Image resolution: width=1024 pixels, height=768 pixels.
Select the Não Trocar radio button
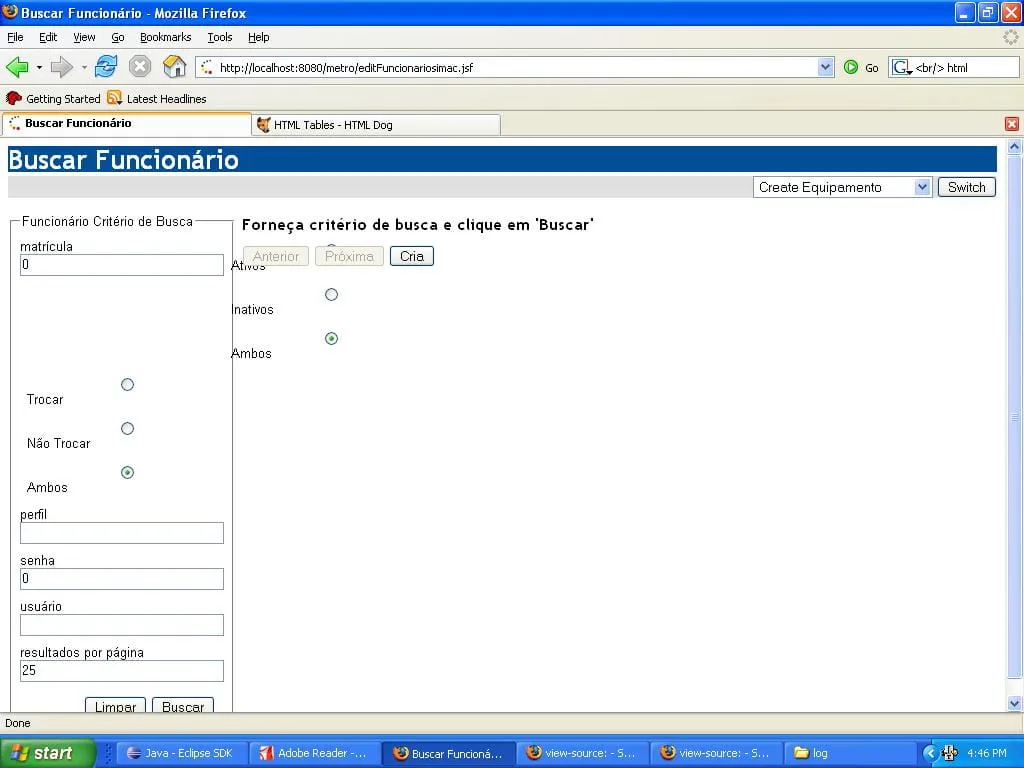127,428
